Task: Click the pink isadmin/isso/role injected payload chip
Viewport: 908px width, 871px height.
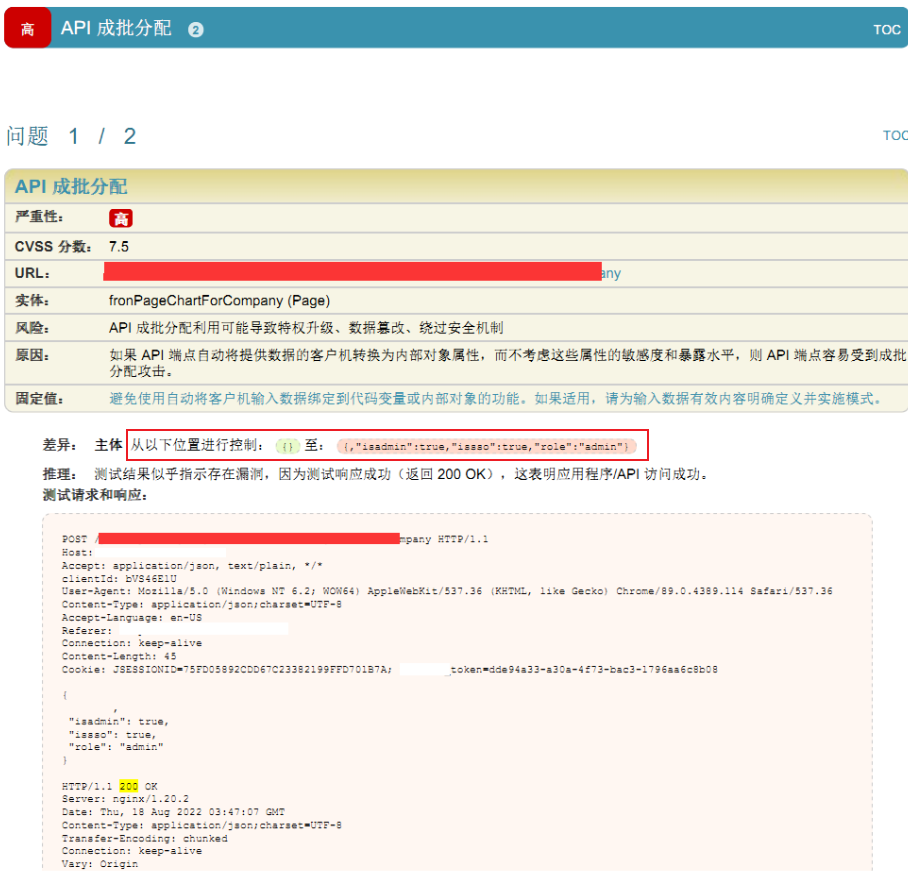Action: click(486, 447)
